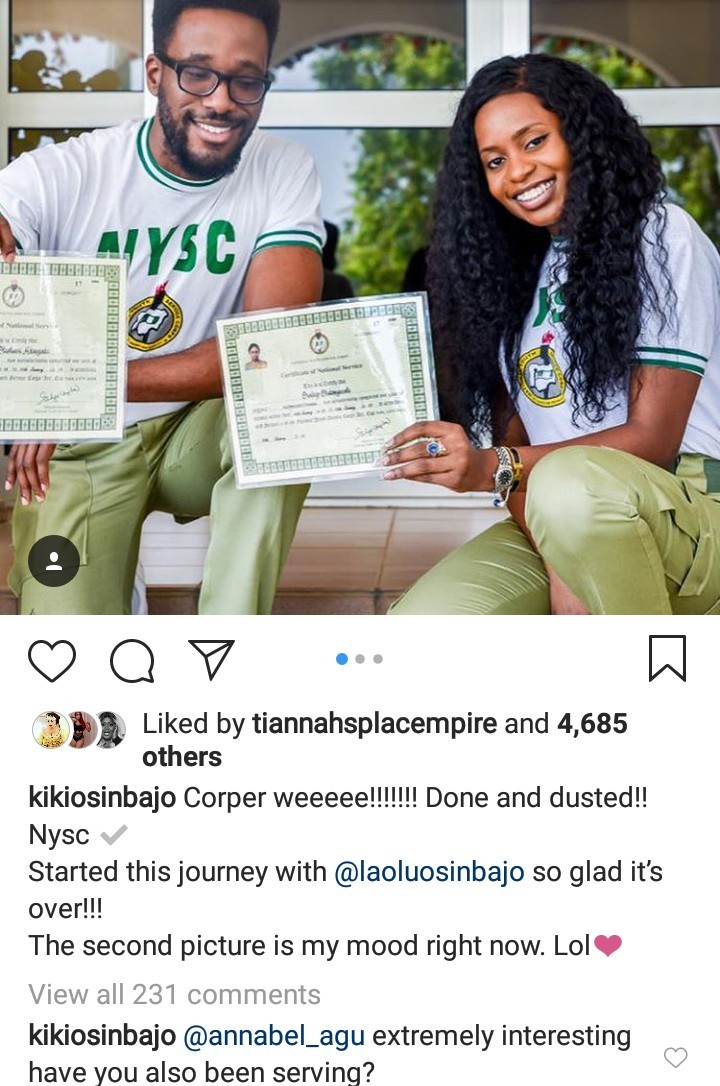720x1086 pixels.
Task: Tap the heart icon to like the post
Action: coord(52,660)
